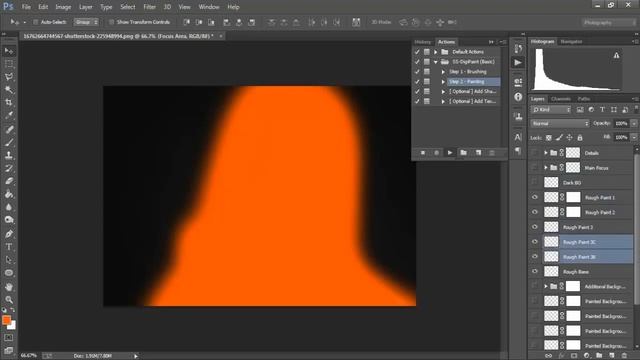640x360 pixels.
Task: Select the Rectangular Marquee tool
Action: coord(9,64)
